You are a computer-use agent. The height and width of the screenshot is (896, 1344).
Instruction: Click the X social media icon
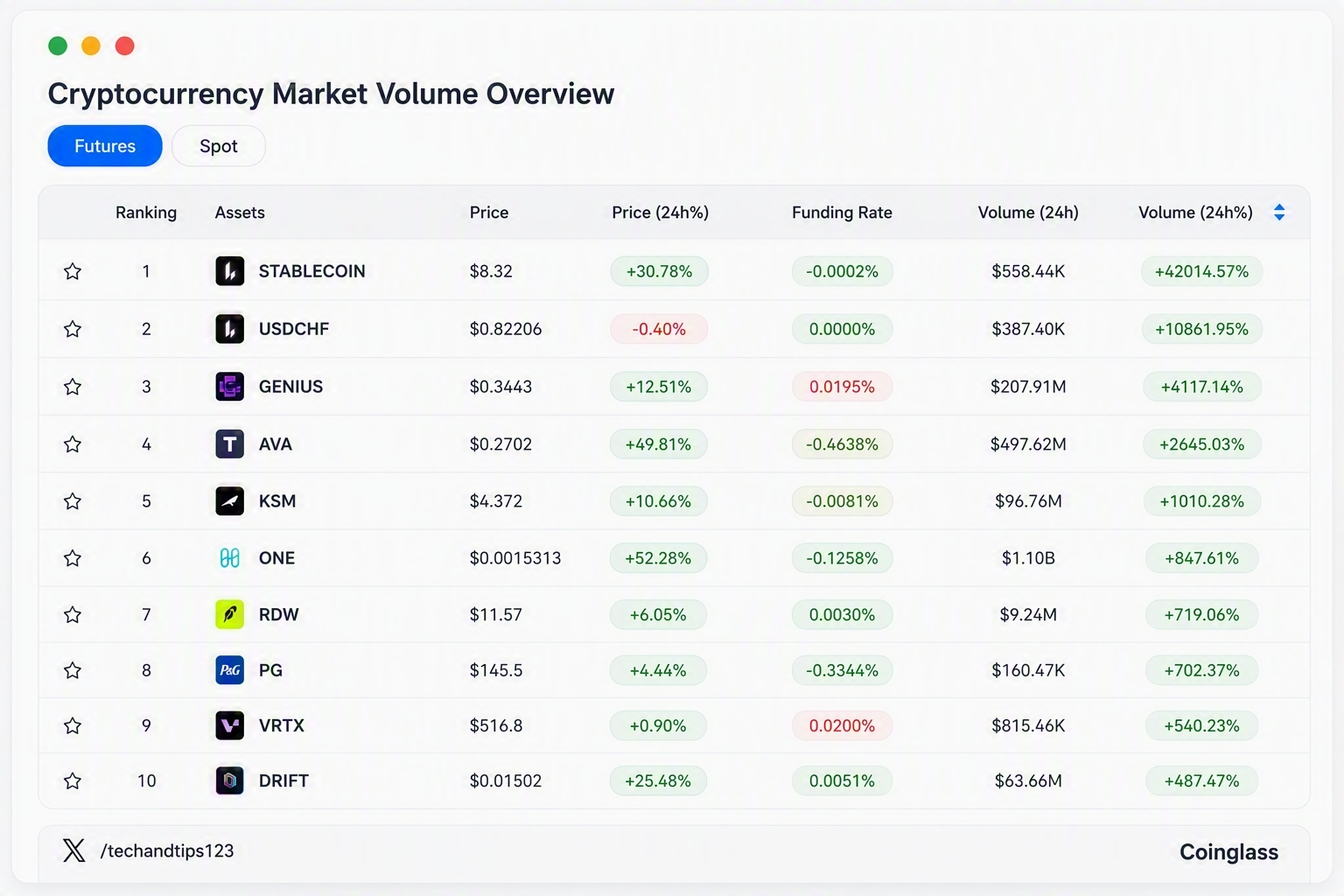pyautogui.click(x=74, y=850)
